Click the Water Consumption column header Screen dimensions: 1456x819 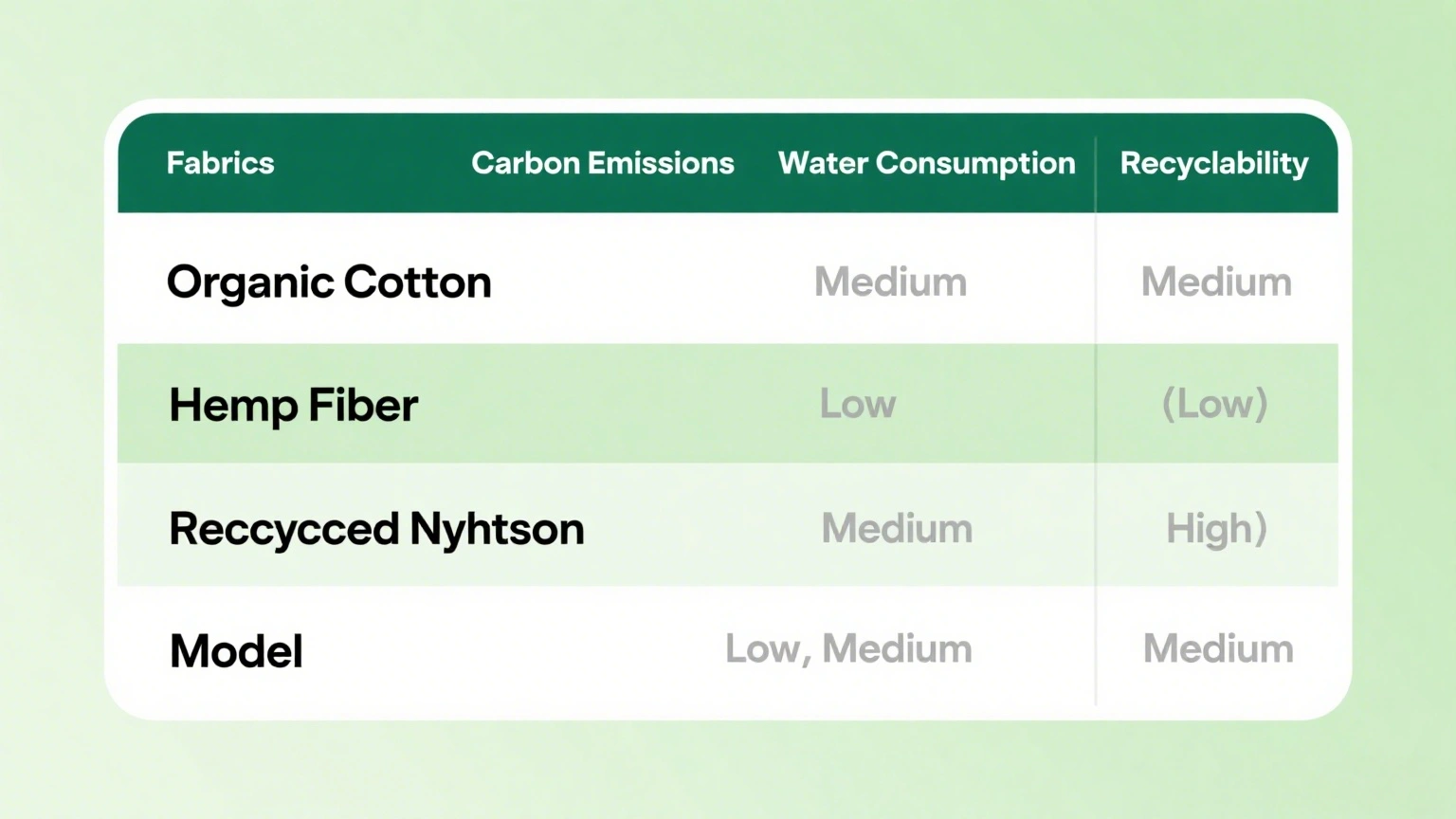[x=926, y=163]
